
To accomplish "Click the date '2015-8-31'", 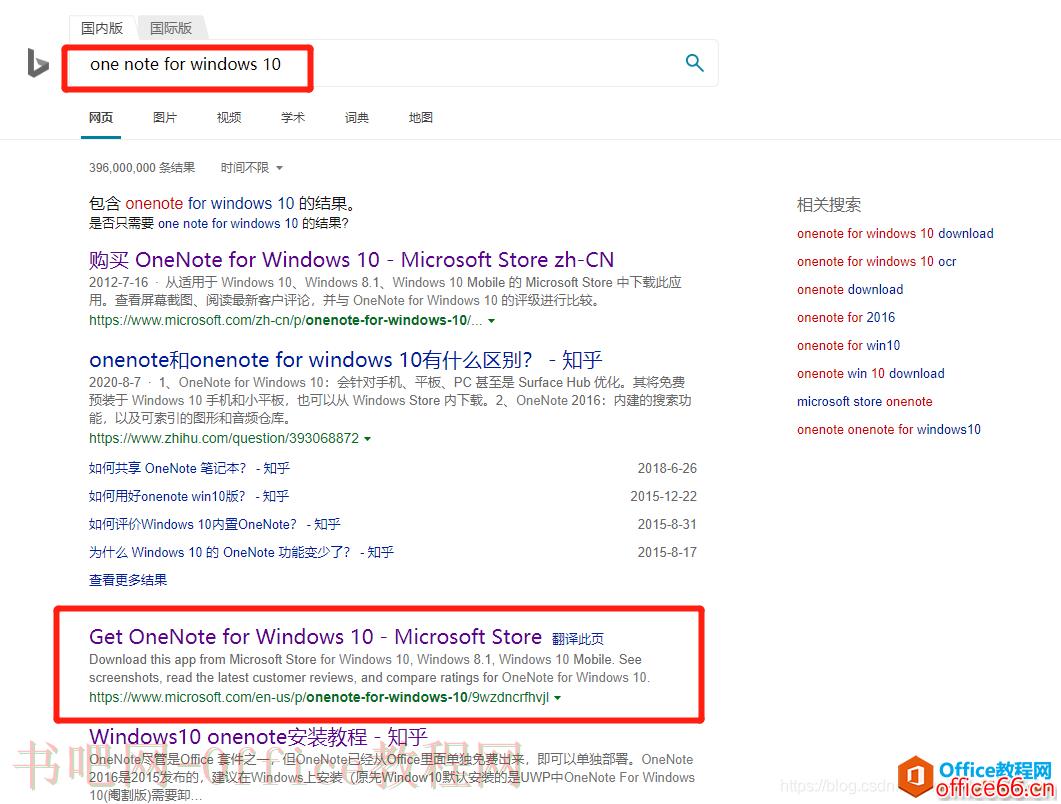I will click(x=667, y=524).
